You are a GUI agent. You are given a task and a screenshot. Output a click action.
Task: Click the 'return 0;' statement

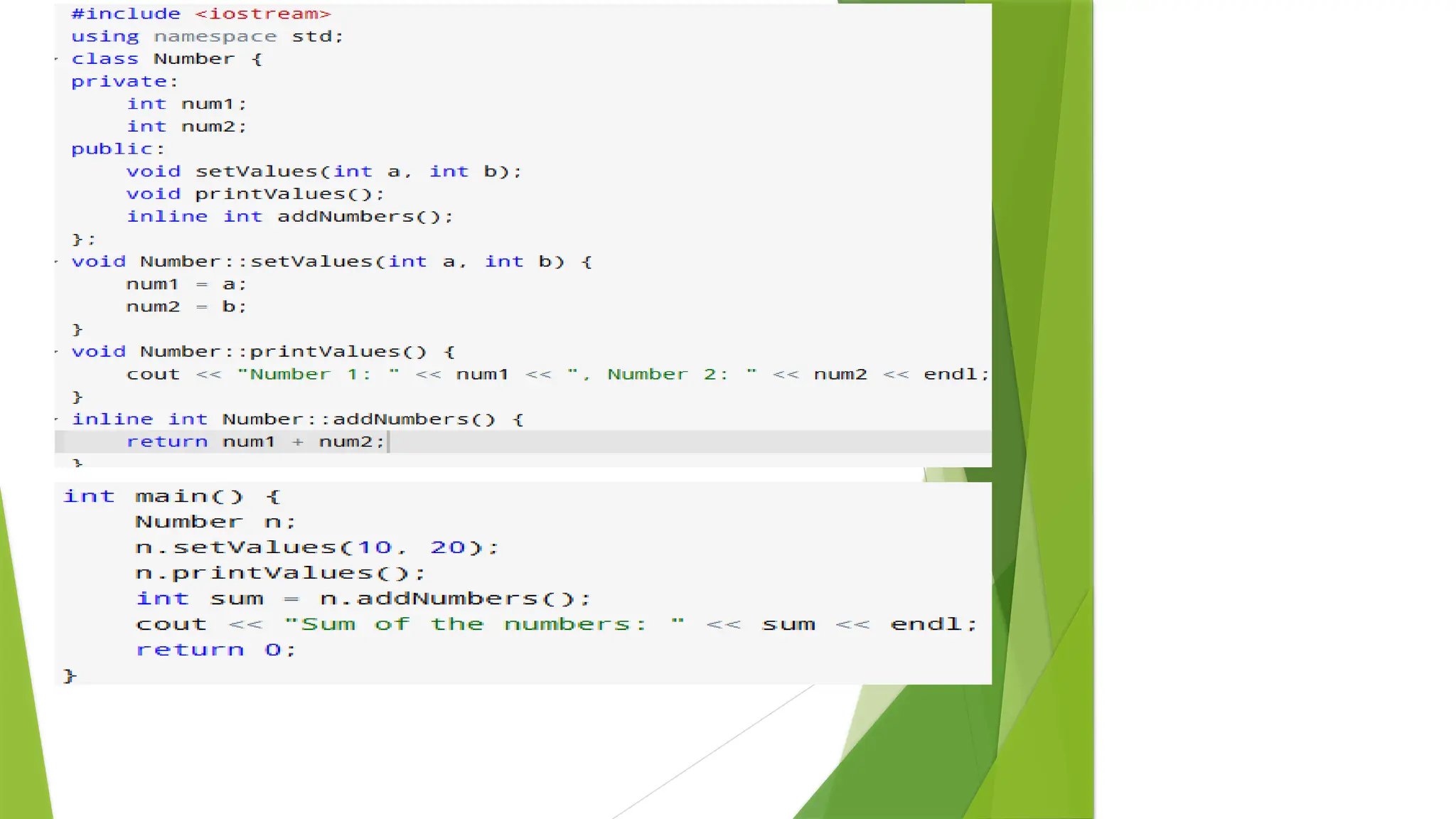pos(215,650)
